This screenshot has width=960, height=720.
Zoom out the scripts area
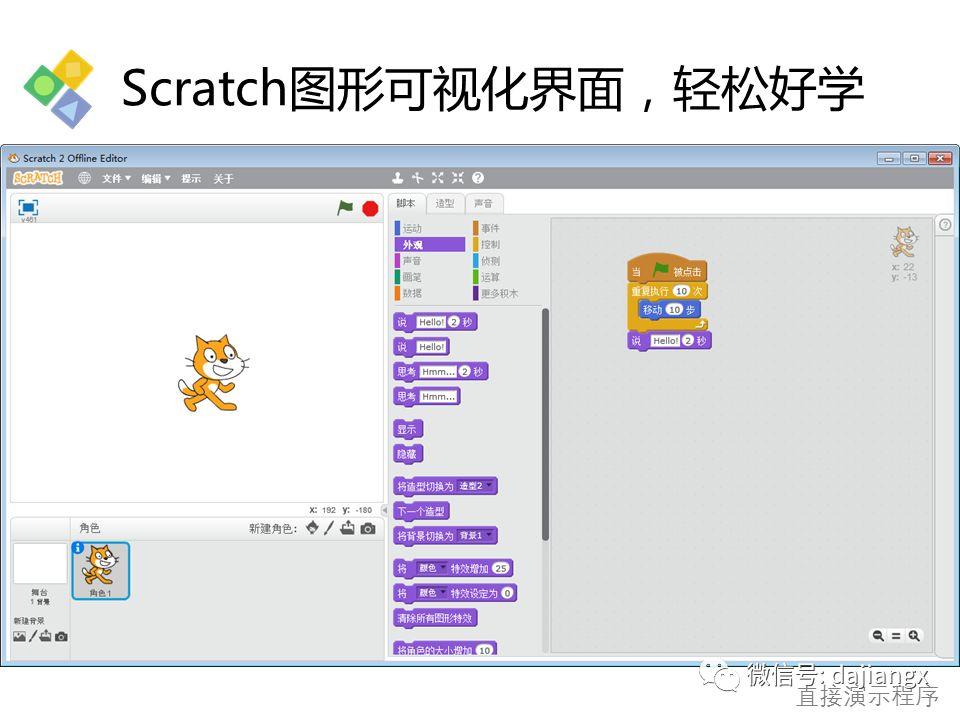[x=878, y=636]
